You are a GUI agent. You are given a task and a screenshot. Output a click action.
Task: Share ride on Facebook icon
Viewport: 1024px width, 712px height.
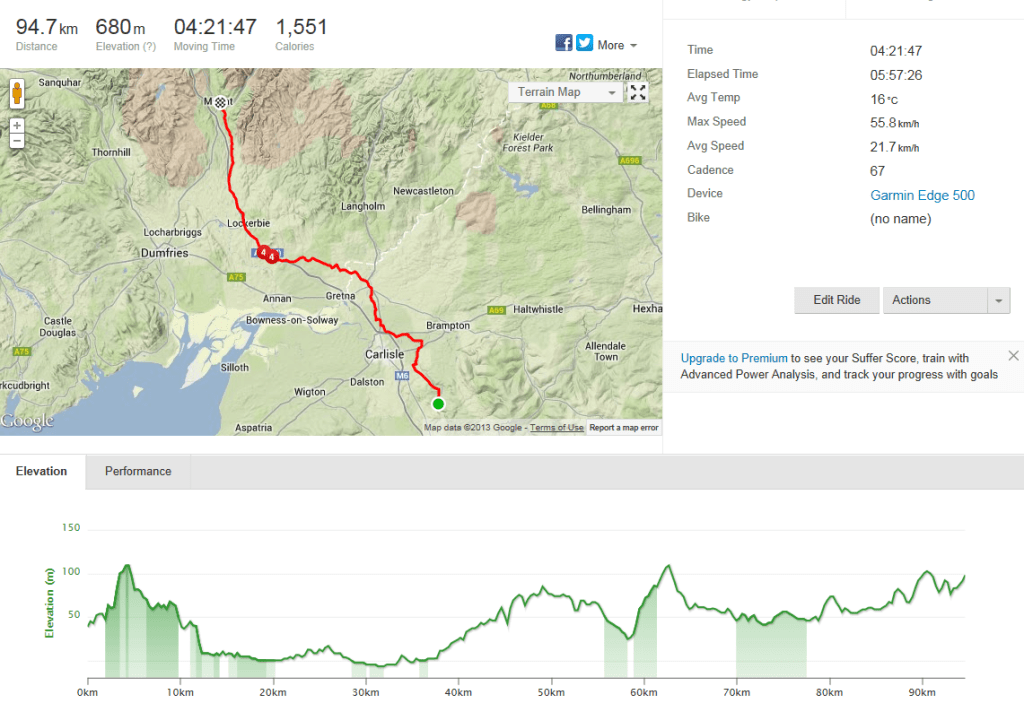click(564, 43)
